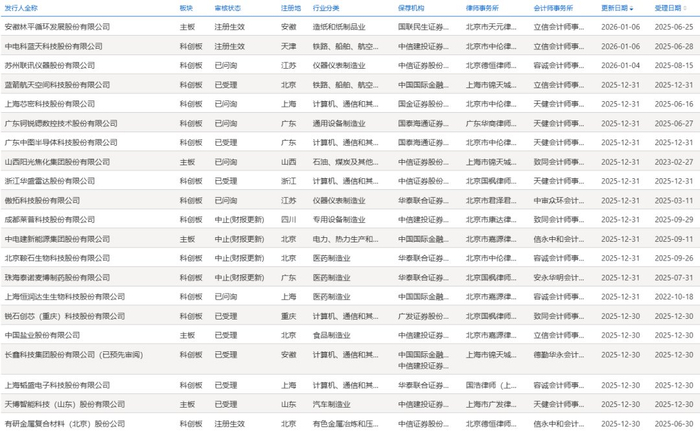Viewport: 700px width, 431px height.
Task: Click the 审核状态 column header
Action: (228, 8)
